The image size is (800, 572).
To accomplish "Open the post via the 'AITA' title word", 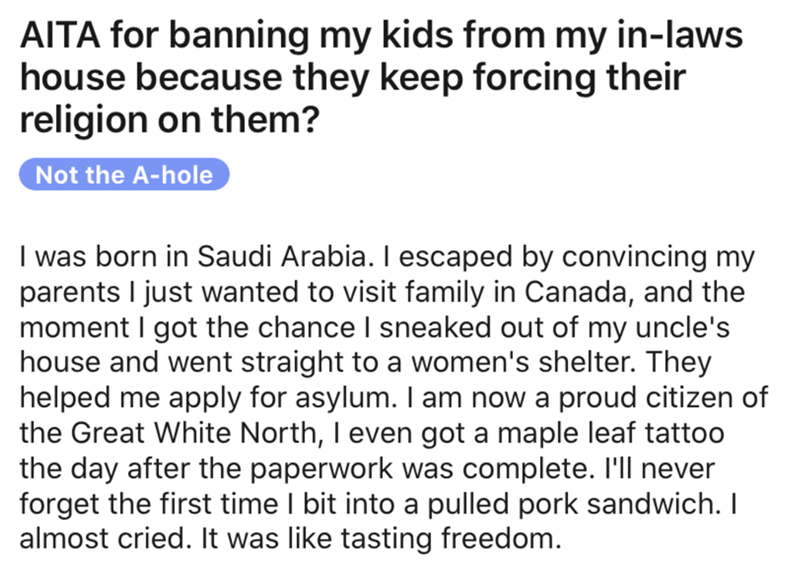I will point(60,35).
